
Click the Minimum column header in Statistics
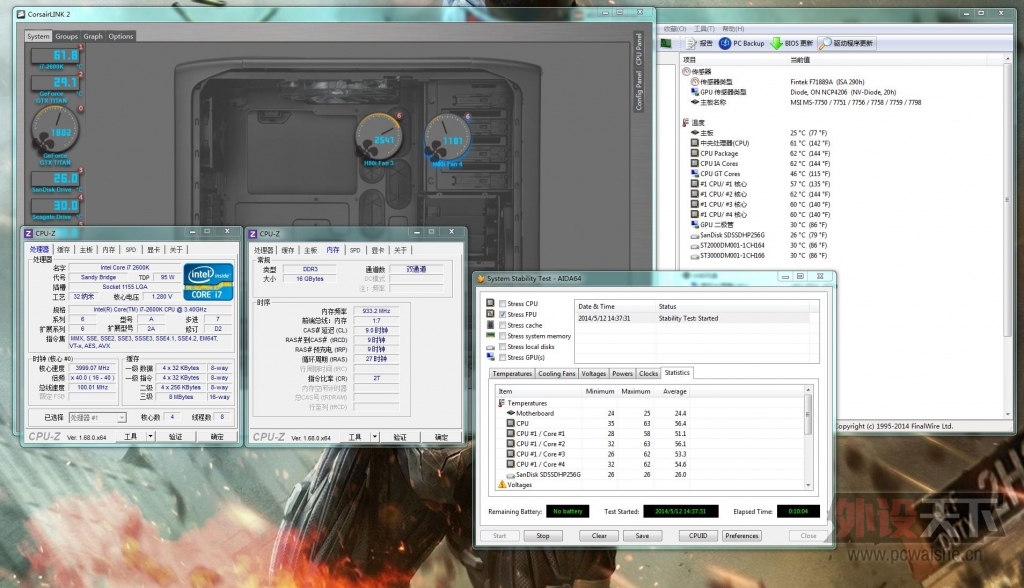point(600,391)
